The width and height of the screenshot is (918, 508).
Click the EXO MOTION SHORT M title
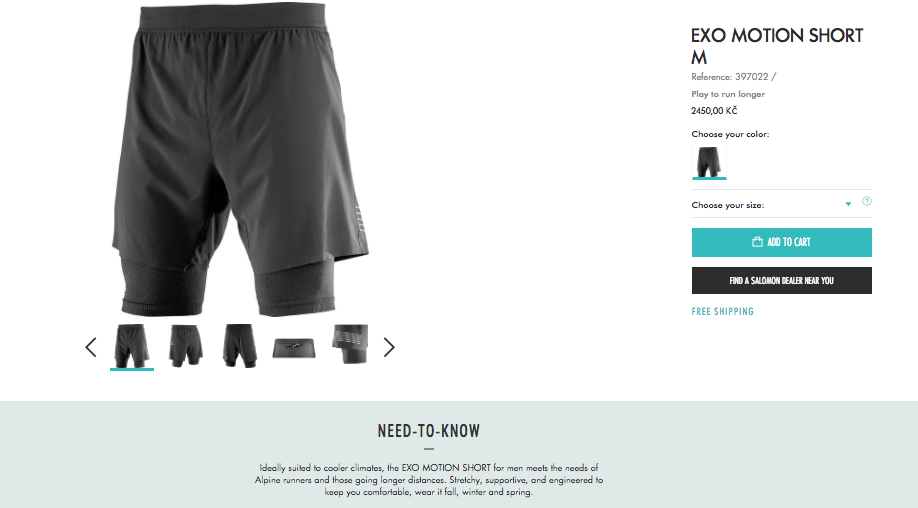point(777,46)
